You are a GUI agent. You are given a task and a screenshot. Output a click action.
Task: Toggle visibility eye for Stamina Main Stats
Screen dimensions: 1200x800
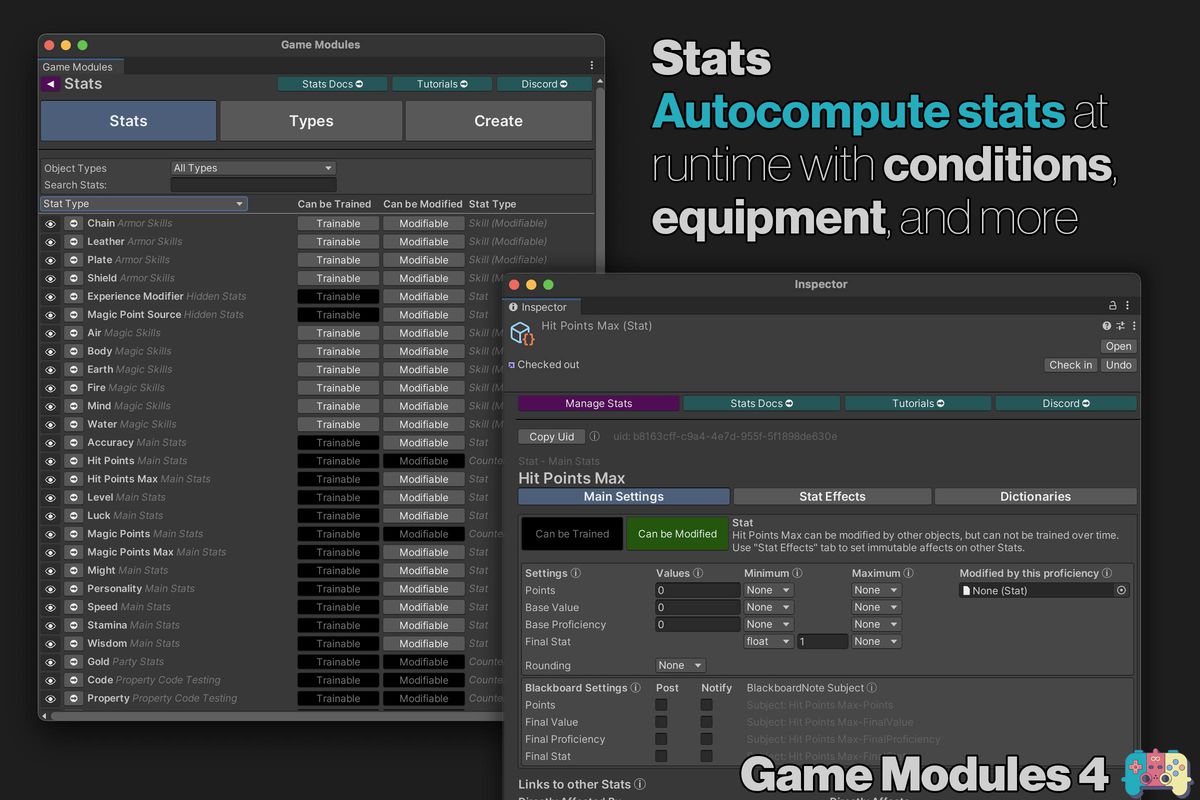pos(50,625)
